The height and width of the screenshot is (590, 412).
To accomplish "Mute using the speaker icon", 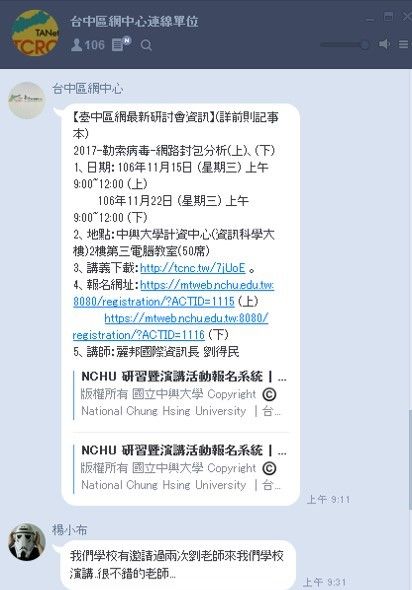I will pyautogui.click(x=384, y=44).
